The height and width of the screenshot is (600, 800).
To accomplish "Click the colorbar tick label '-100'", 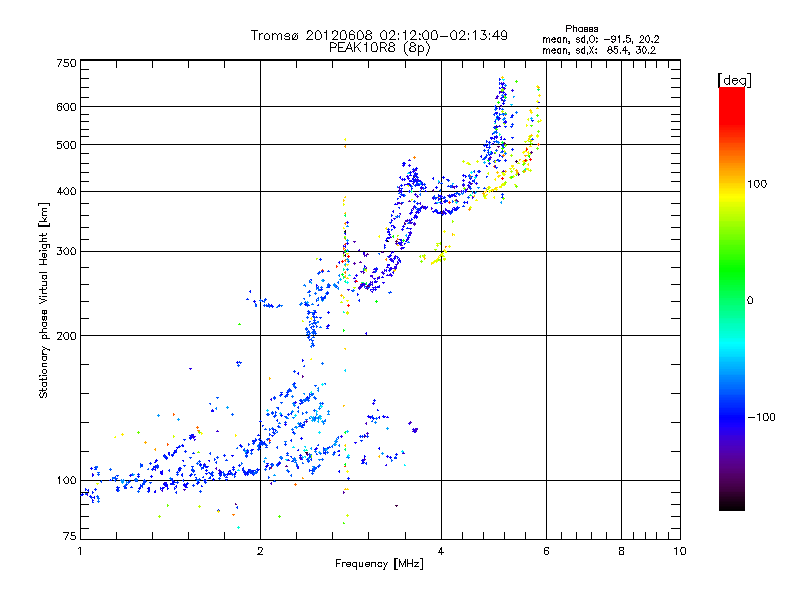I will point(761,417).
